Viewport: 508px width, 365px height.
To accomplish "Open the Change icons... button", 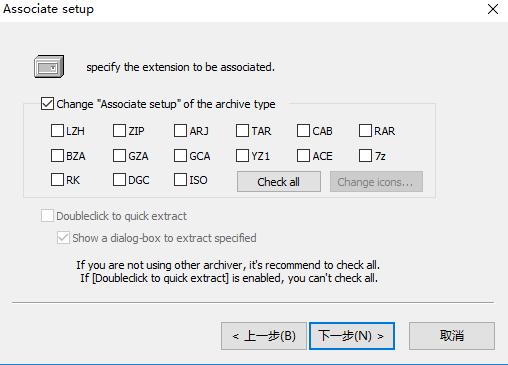I will pos(376,182).
